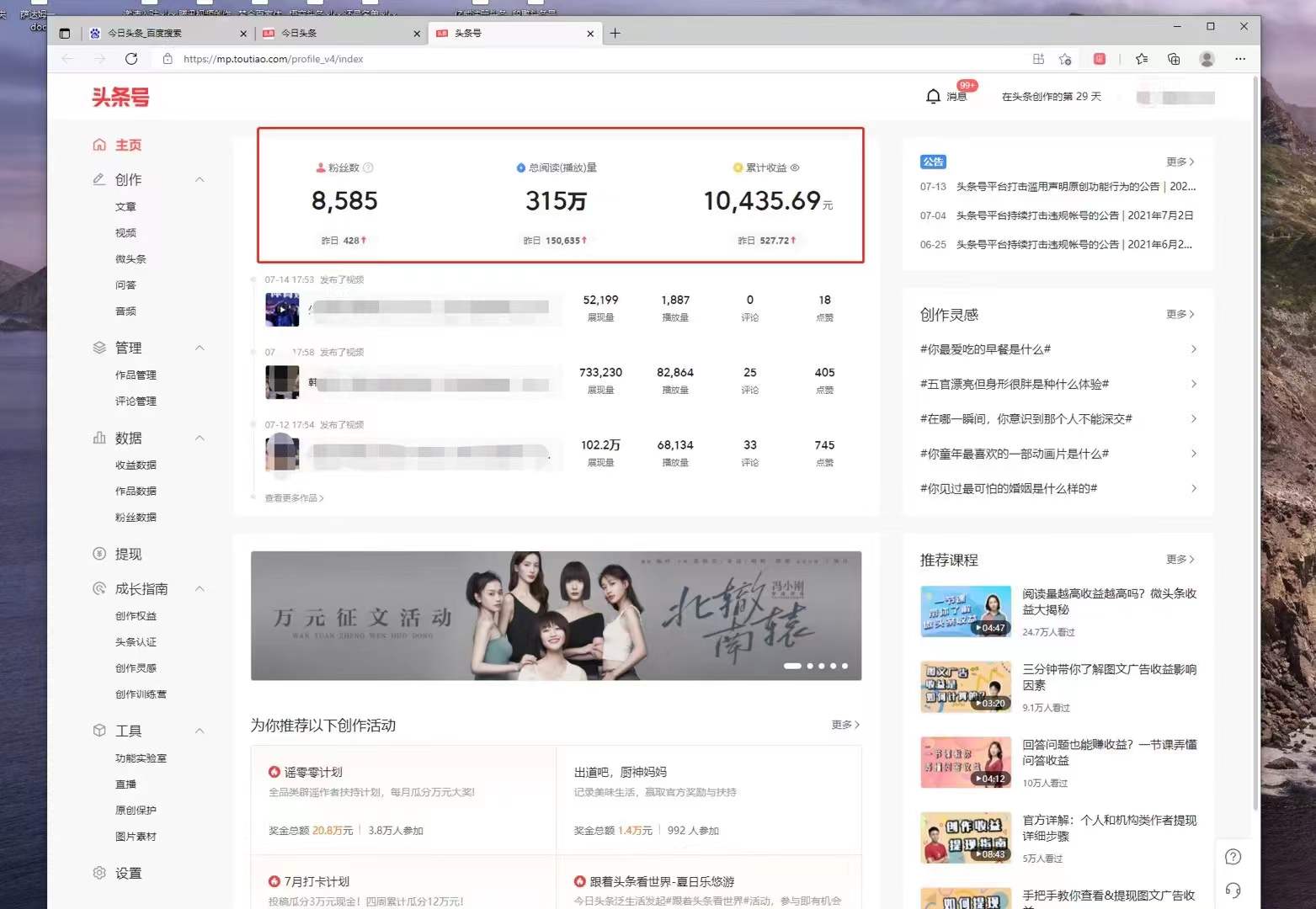
Task: Collapse the 数据 sidebar section
Action: 200,438
